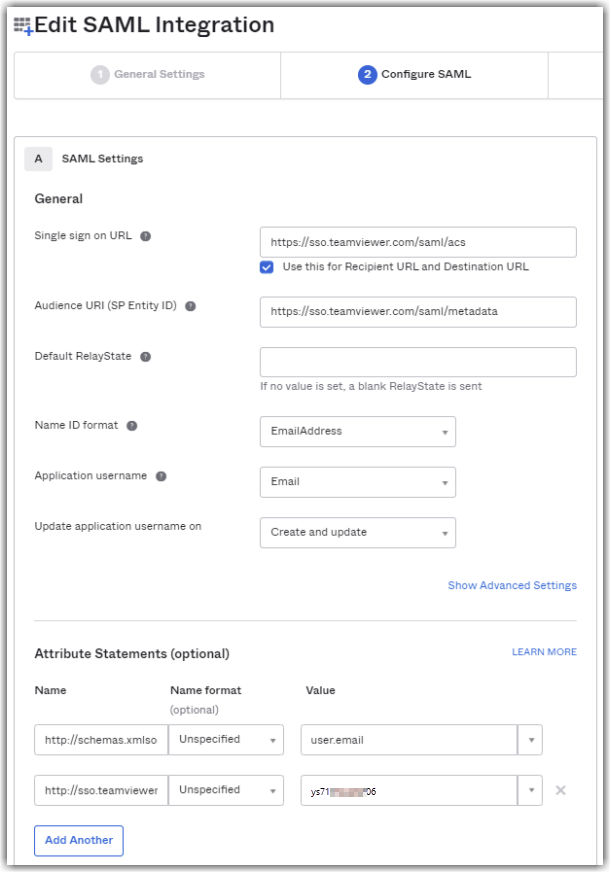Uncheck Use this for Recipient URL checkbox
The height and width of the screenshot is (873, 611).
coord(267,267)
